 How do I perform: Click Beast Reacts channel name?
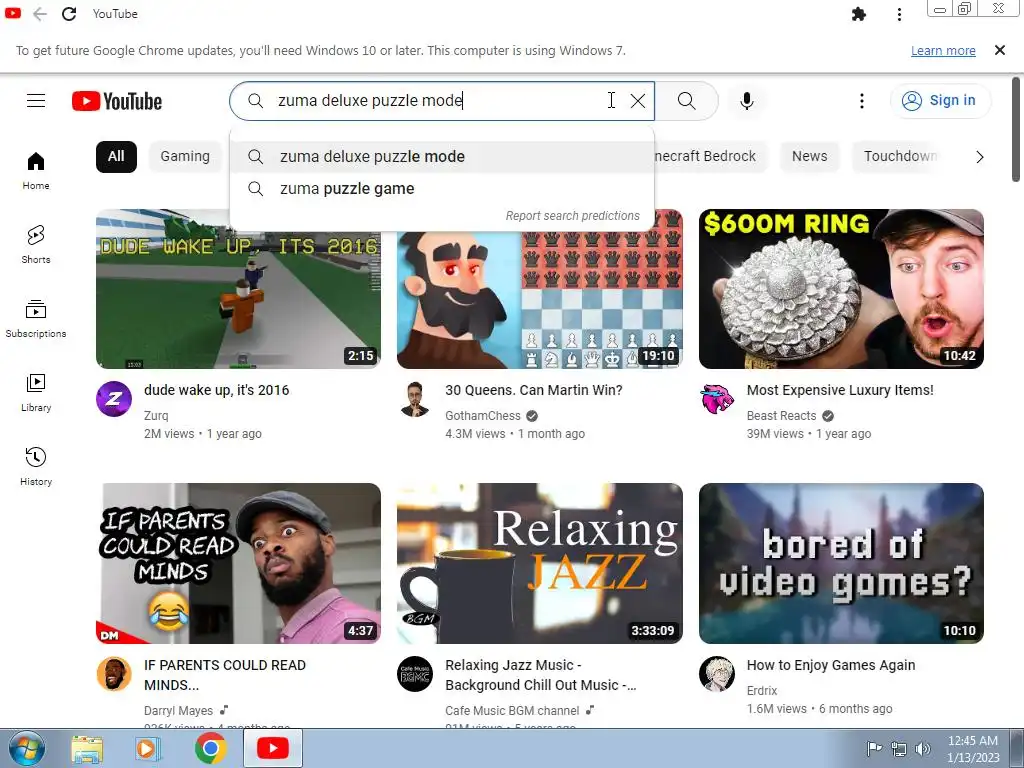pos(781,415)
